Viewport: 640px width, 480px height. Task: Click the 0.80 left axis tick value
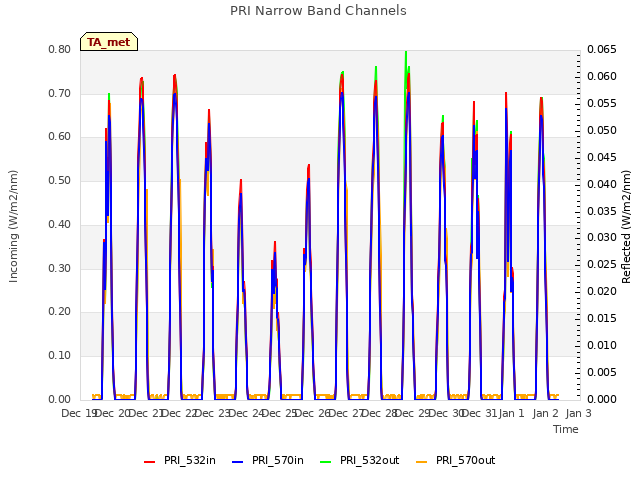[60, 49]
